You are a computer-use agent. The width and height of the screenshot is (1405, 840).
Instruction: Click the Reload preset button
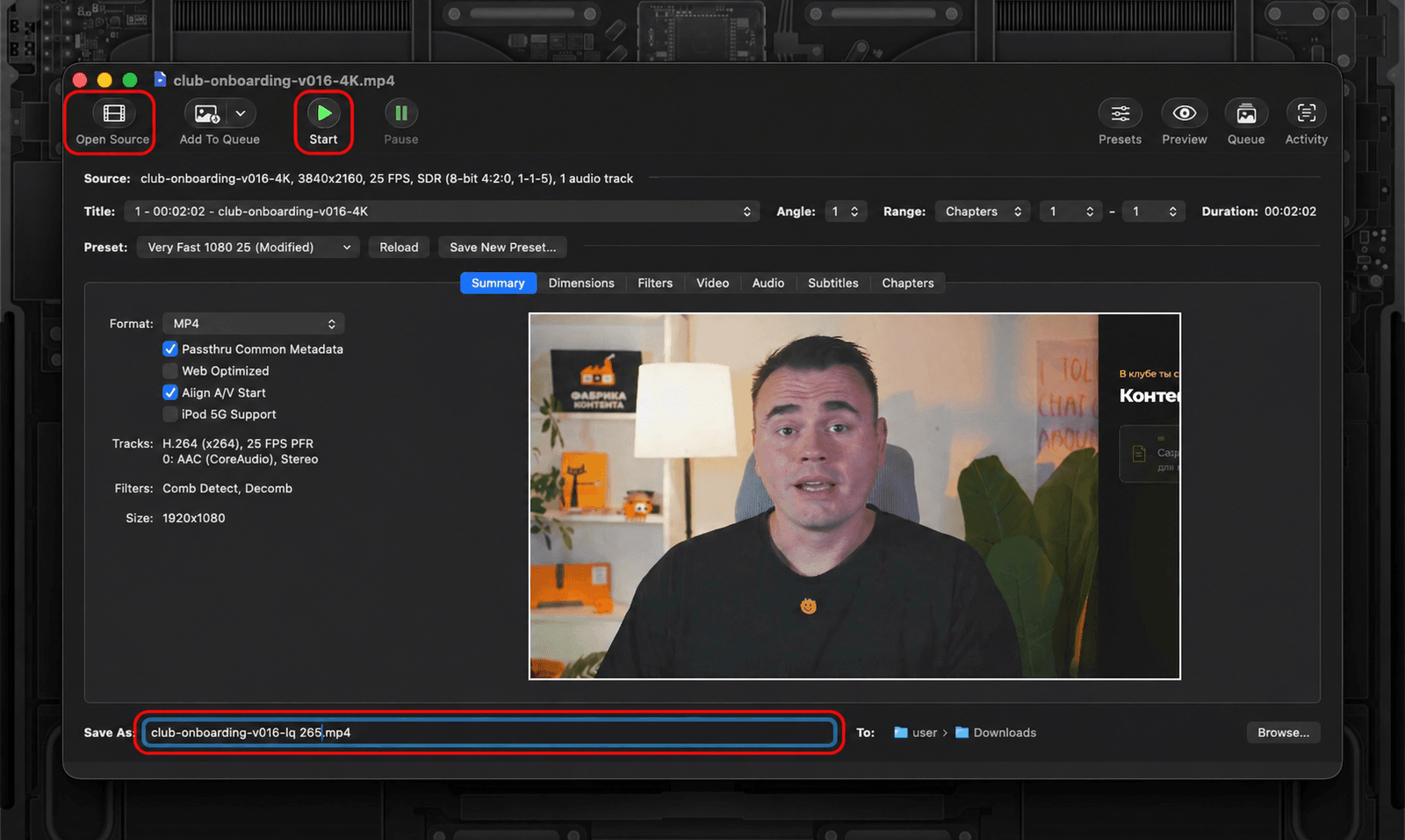[x=399, y=248]
